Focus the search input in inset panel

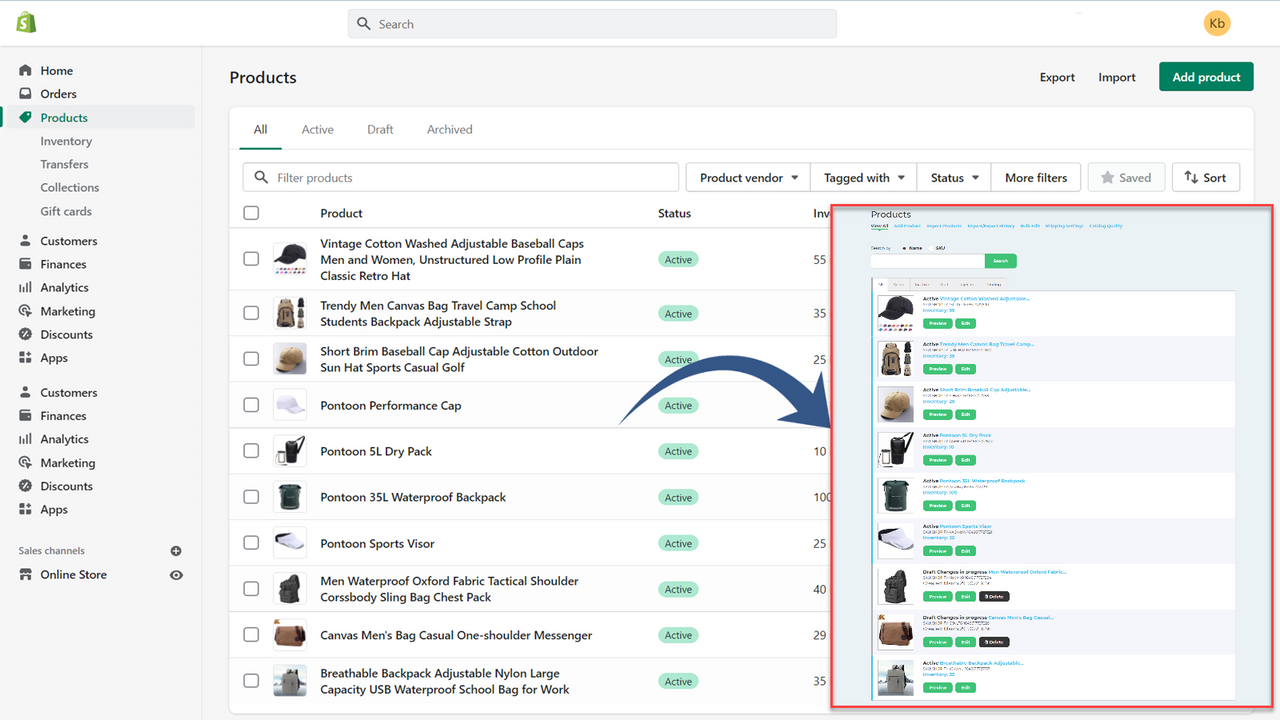[x=928, y=261]
